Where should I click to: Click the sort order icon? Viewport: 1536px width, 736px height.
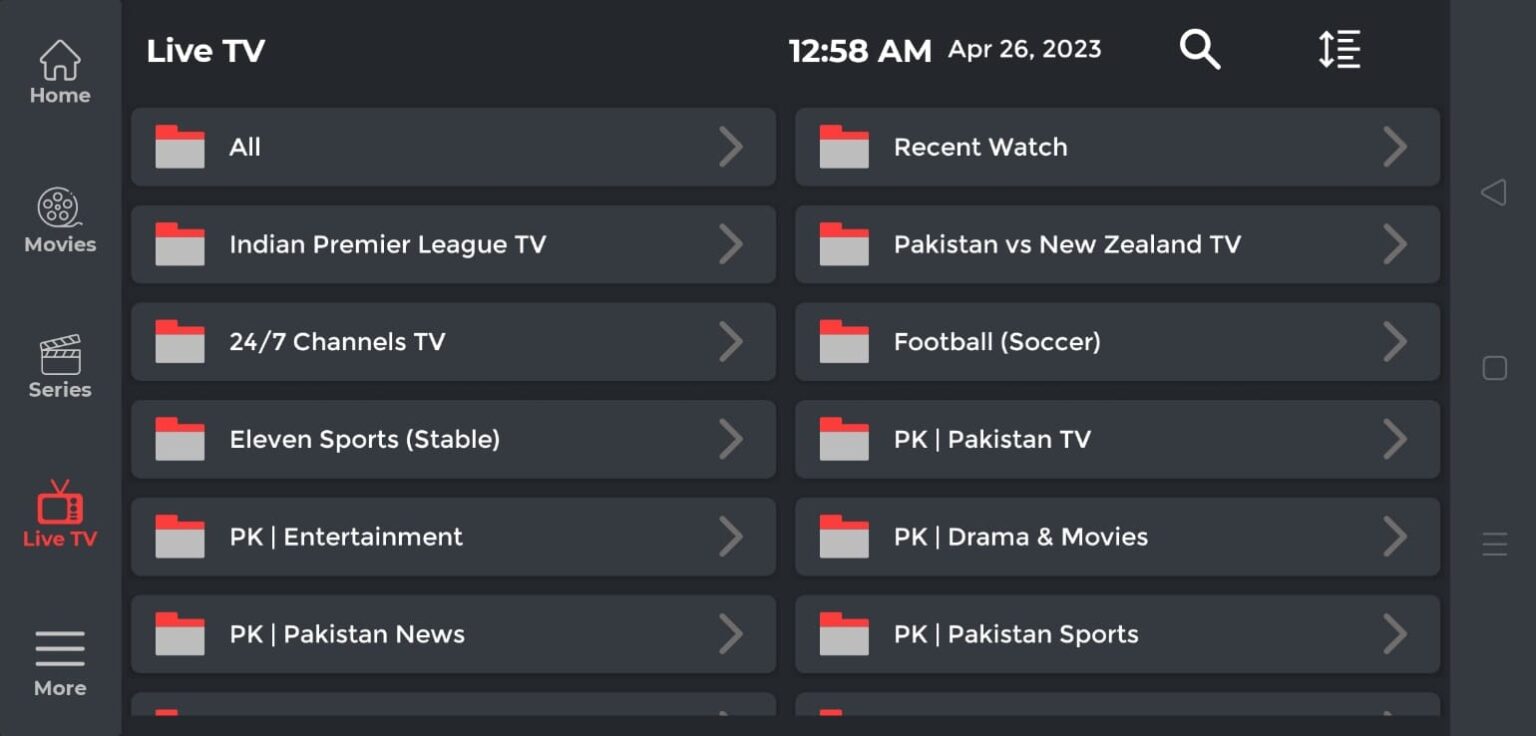(x=1339, y=49)
